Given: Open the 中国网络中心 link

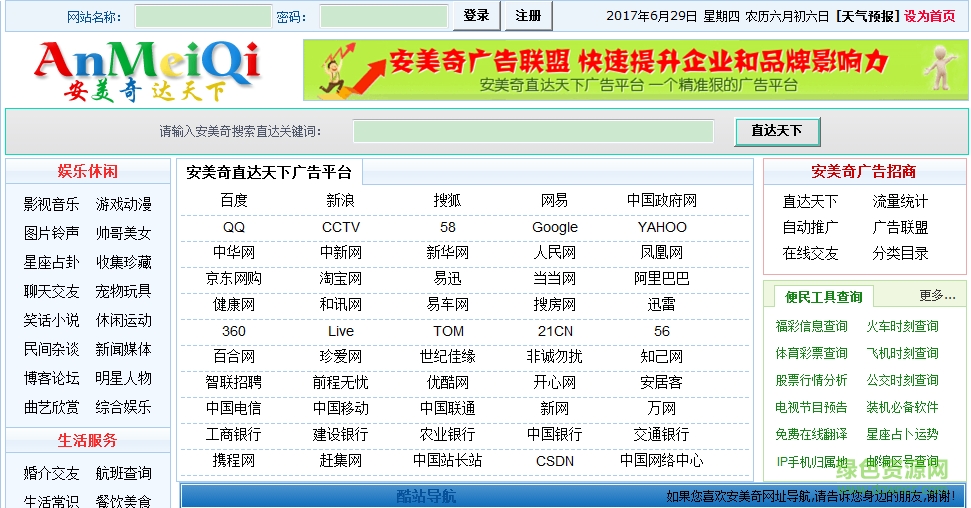Looking at the screenshot, I should [x=662, y=461].
